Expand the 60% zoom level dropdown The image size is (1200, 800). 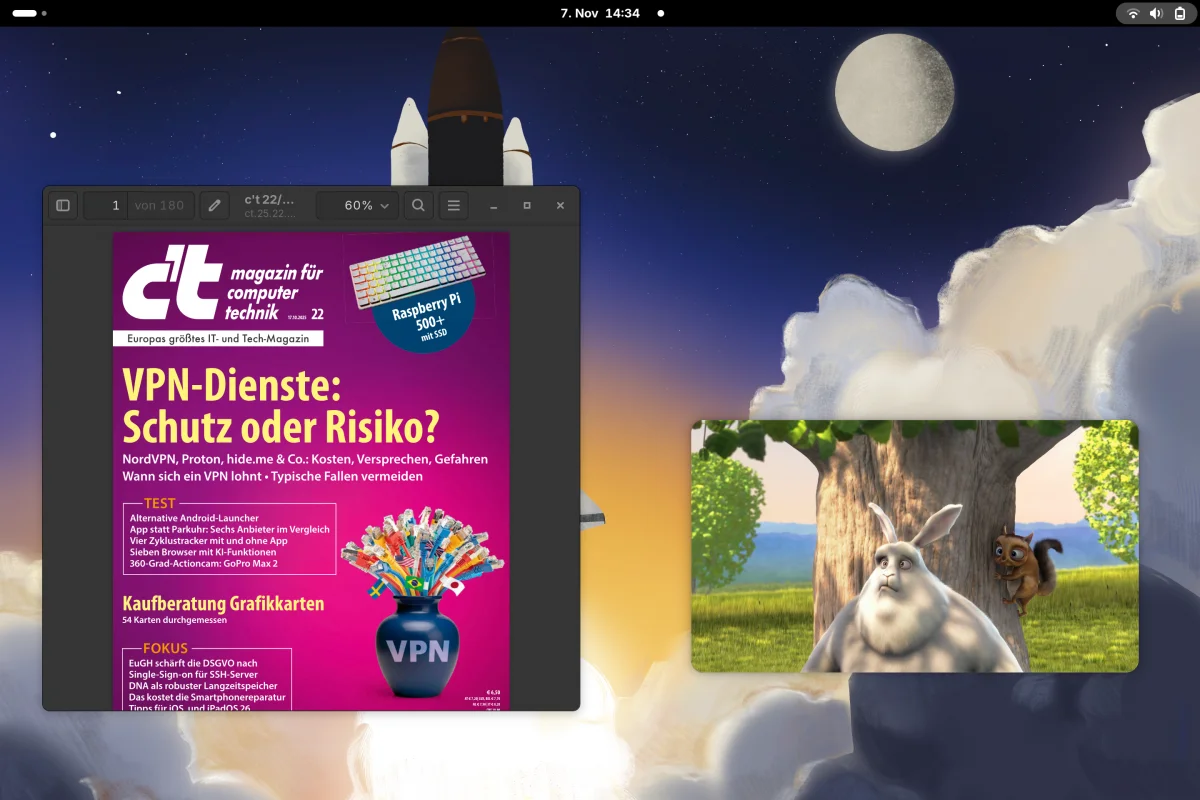pyautogui.click(x=356, y=205)
